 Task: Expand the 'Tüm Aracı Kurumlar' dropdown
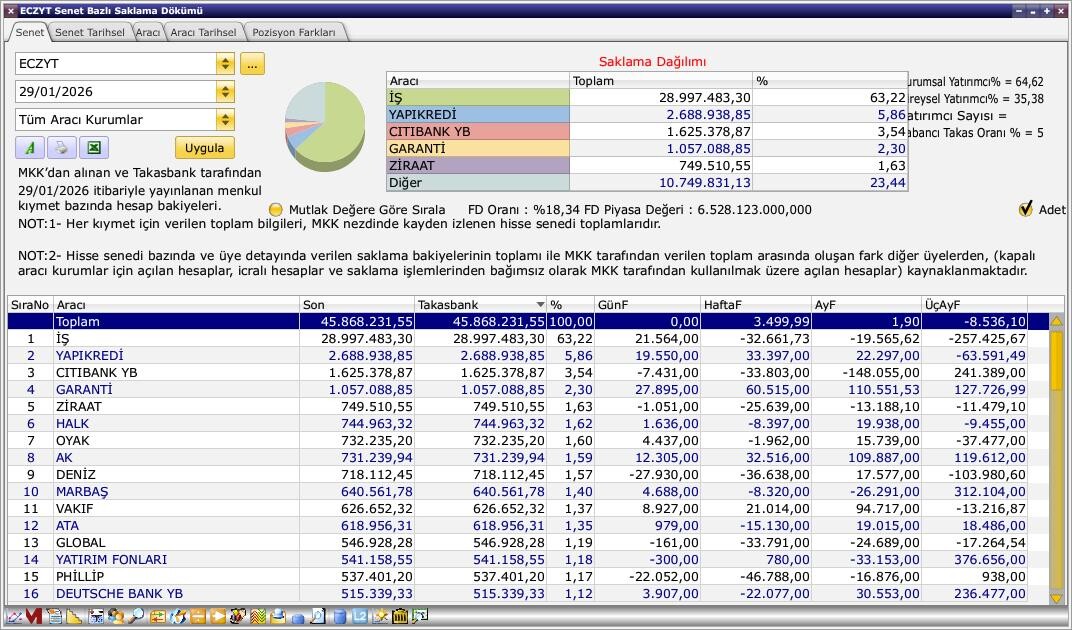point(225,120)
